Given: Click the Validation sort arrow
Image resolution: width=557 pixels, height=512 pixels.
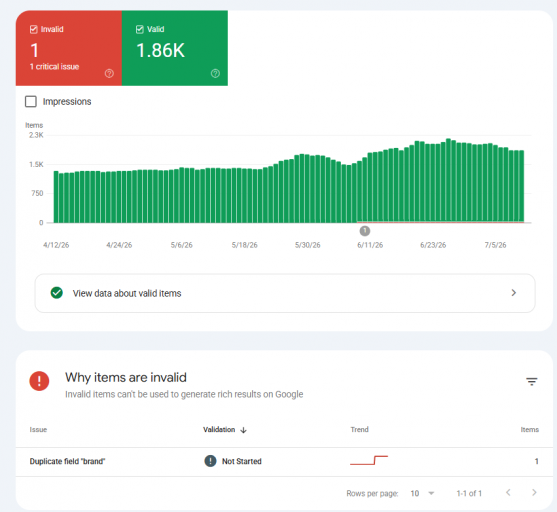Looking at the screenshot, I should 243,430.
